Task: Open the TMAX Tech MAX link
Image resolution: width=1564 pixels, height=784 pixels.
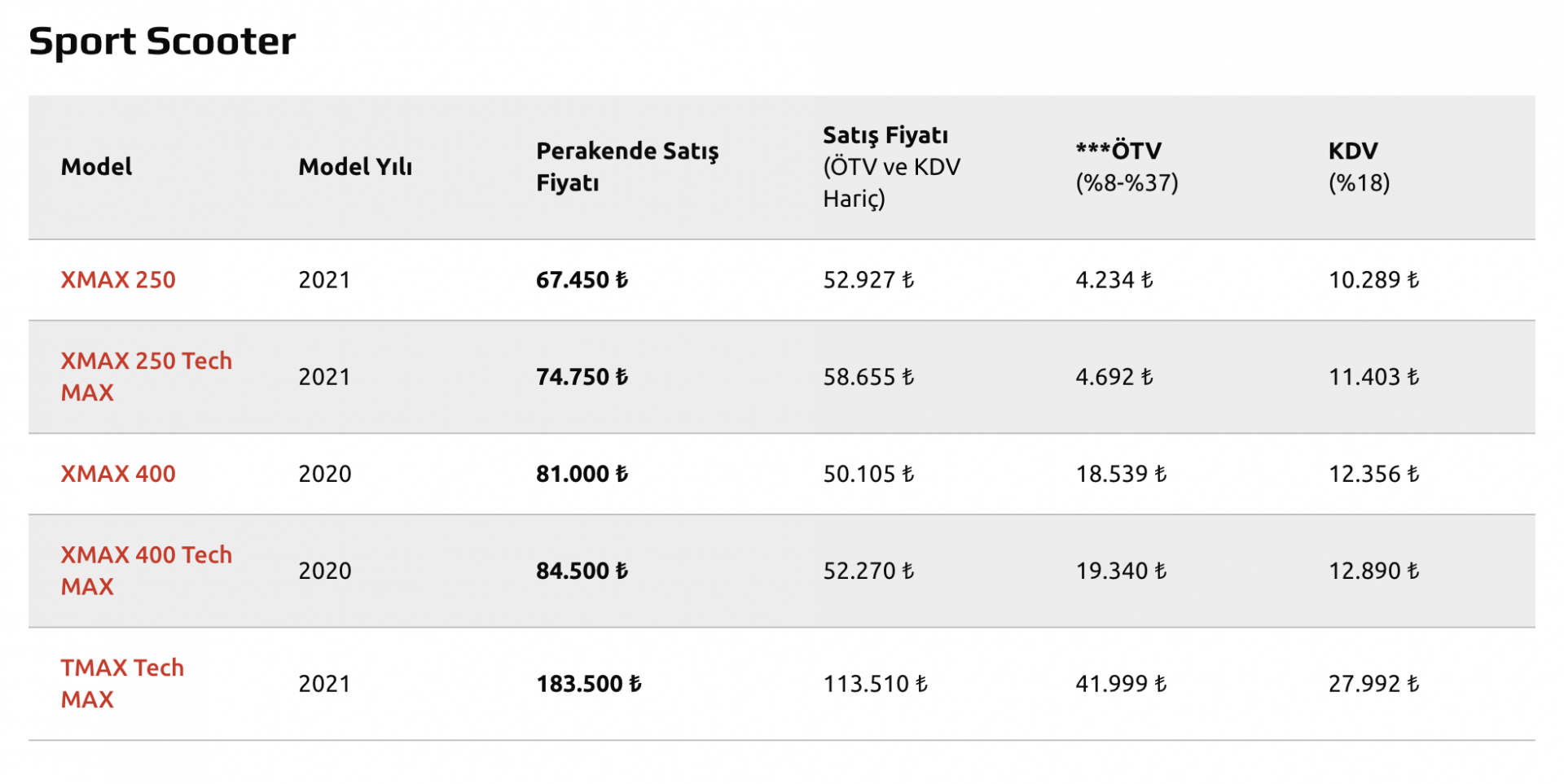Action: pyautogui.click(x=122, y=684)
